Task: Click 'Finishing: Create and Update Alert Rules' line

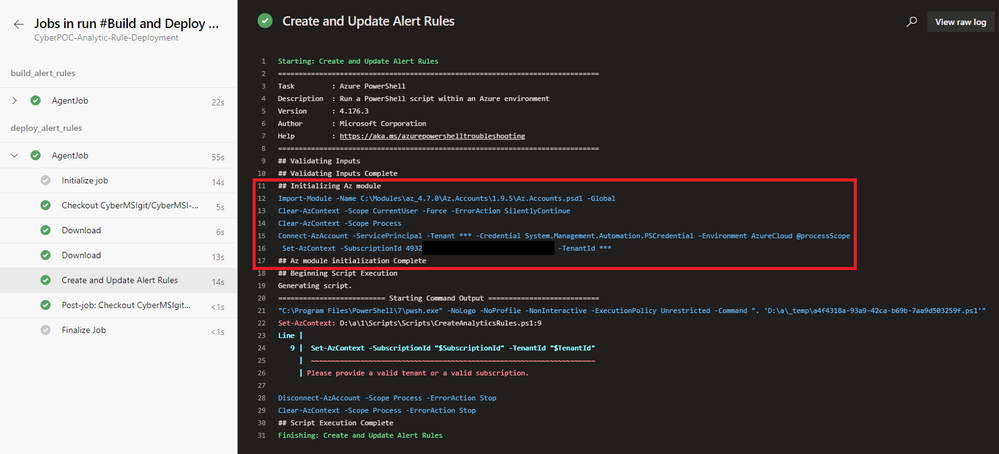Action: point(359,436)
